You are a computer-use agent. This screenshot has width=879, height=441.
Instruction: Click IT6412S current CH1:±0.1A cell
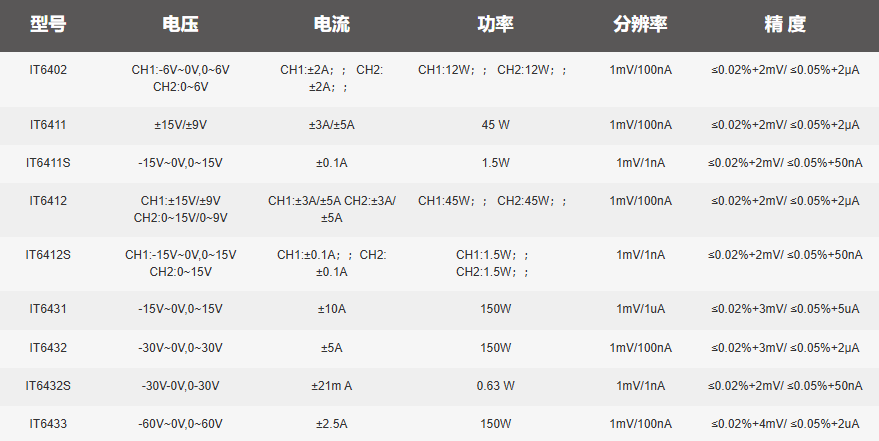tap(332, 263)
